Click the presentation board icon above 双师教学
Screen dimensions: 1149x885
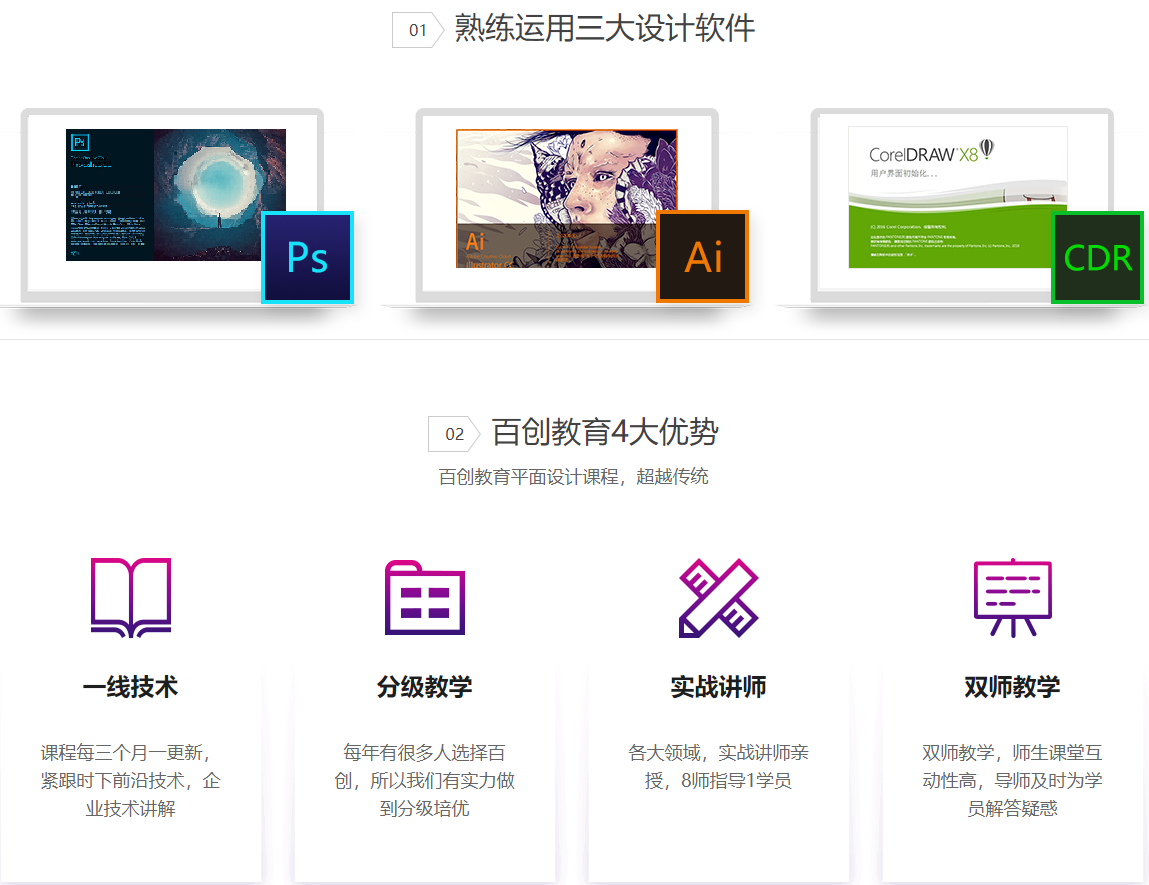tap(1013, 598)
